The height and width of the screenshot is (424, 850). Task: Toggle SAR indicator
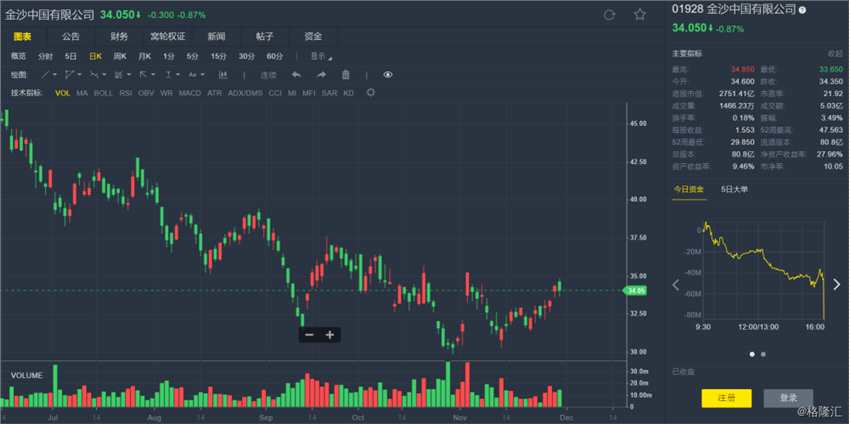(330, 93)
